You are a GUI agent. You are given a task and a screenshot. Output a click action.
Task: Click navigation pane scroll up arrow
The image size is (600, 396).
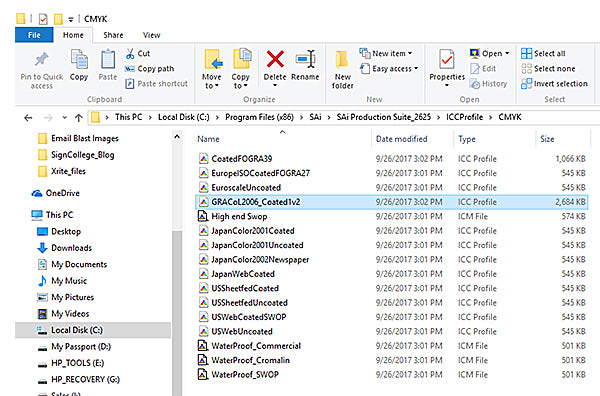tap(177, 137)
